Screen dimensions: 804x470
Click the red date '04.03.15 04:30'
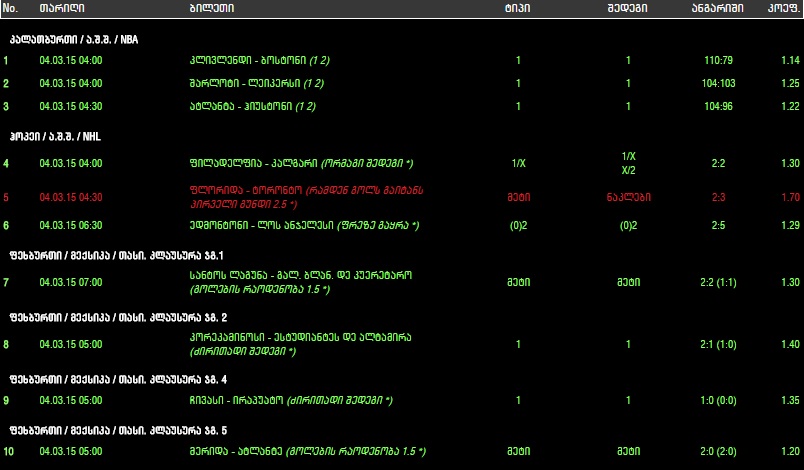tap(71, 197)
